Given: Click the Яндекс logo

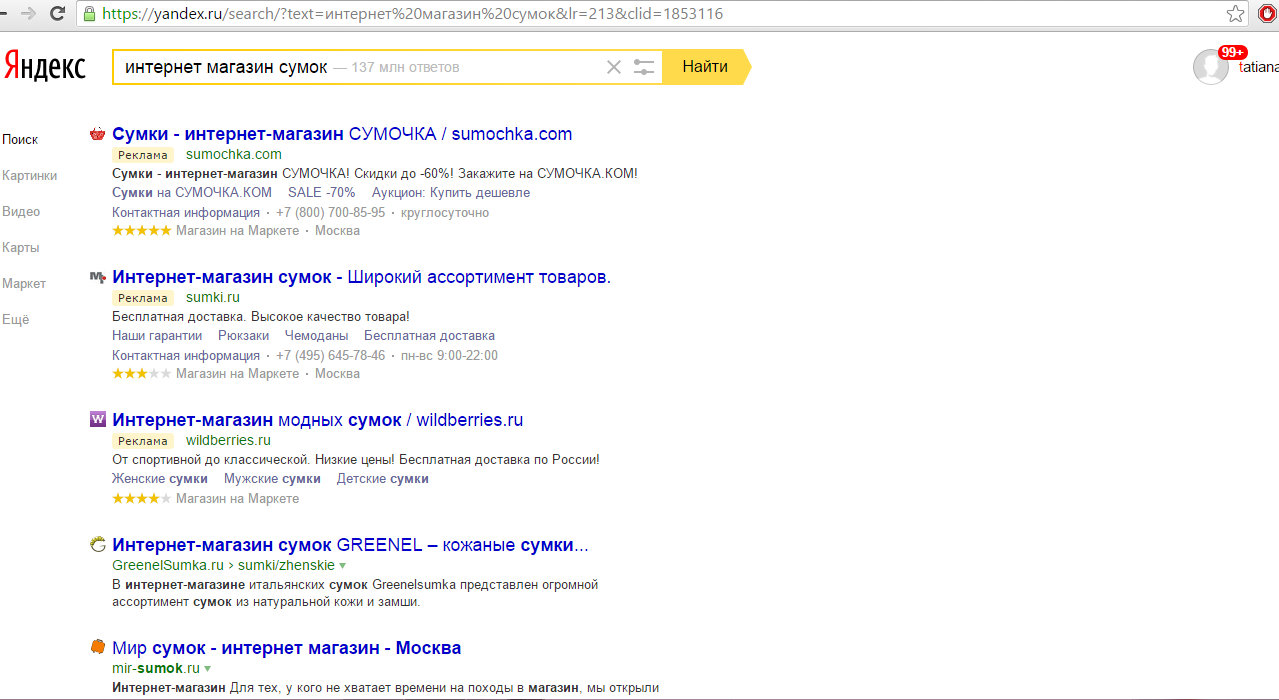Looking at the screenshot, I should point(45,66).
